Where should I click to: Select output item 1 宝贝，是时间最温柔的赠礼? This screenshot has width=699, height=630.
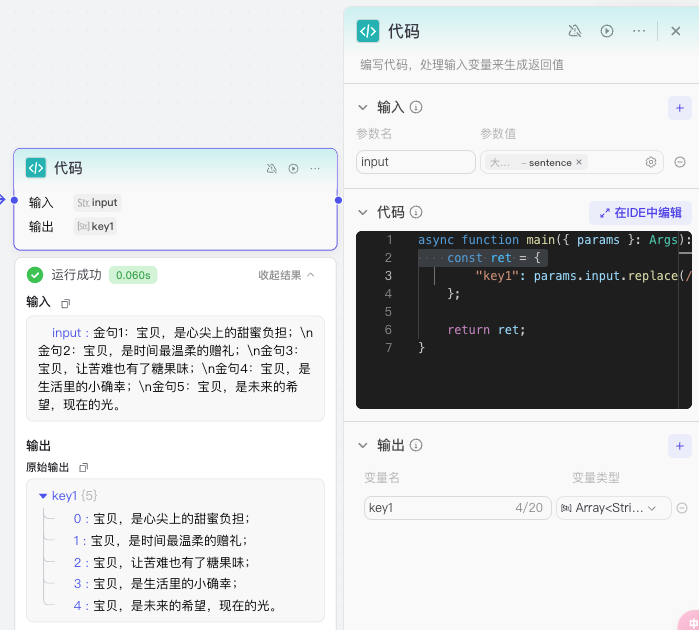pos(160,541)
